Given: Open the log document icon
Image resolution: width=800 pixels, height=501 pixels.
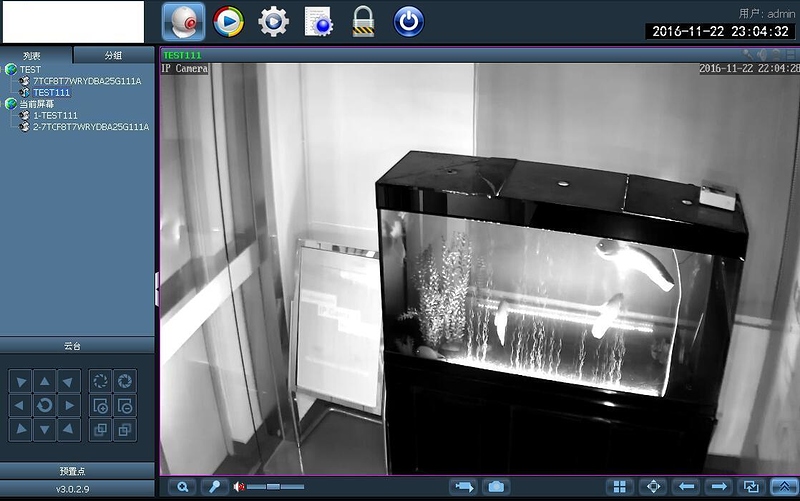Looking at the screenshot, I should coord(318,21).
